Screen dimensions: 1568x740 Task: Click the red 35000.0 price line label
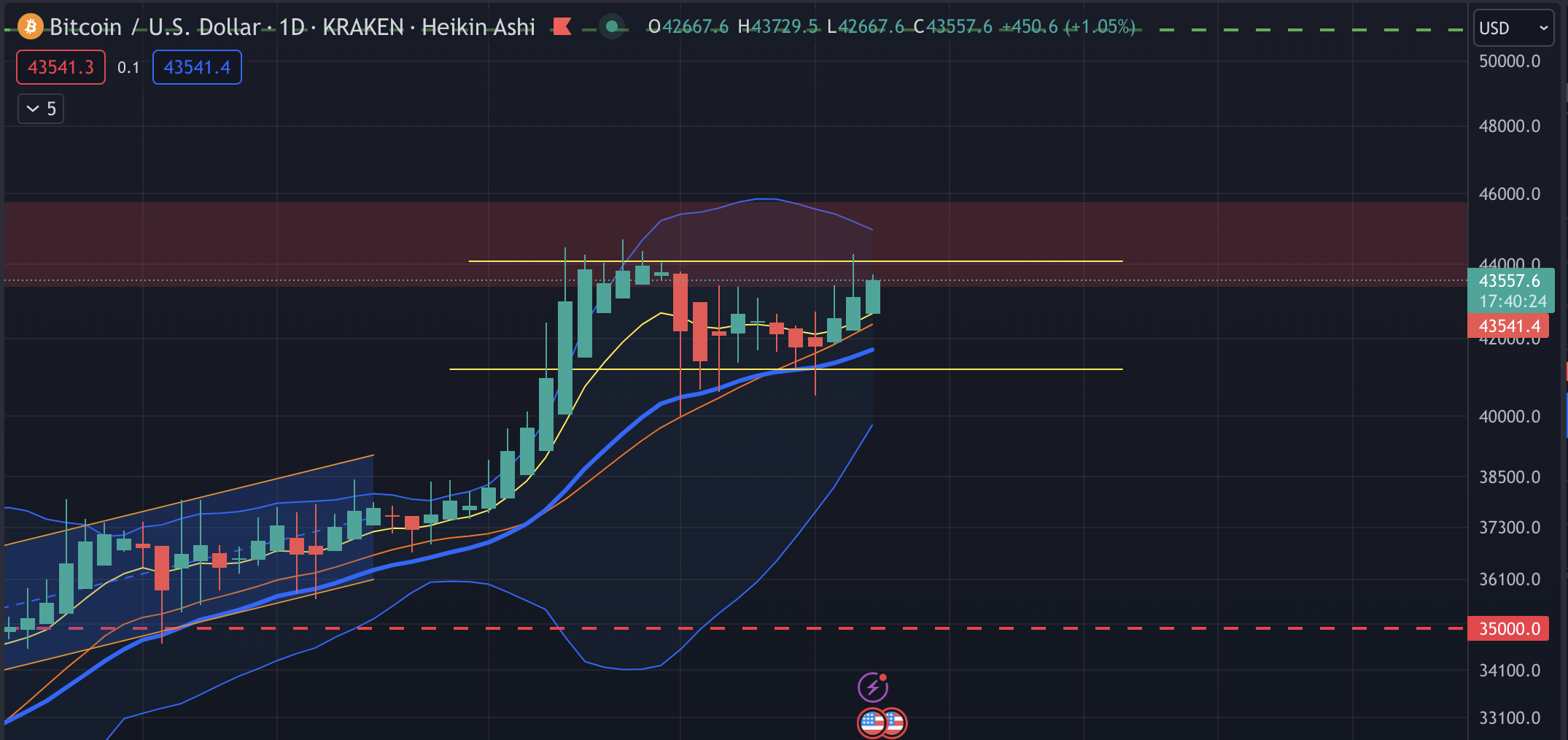pos(1509,628)
